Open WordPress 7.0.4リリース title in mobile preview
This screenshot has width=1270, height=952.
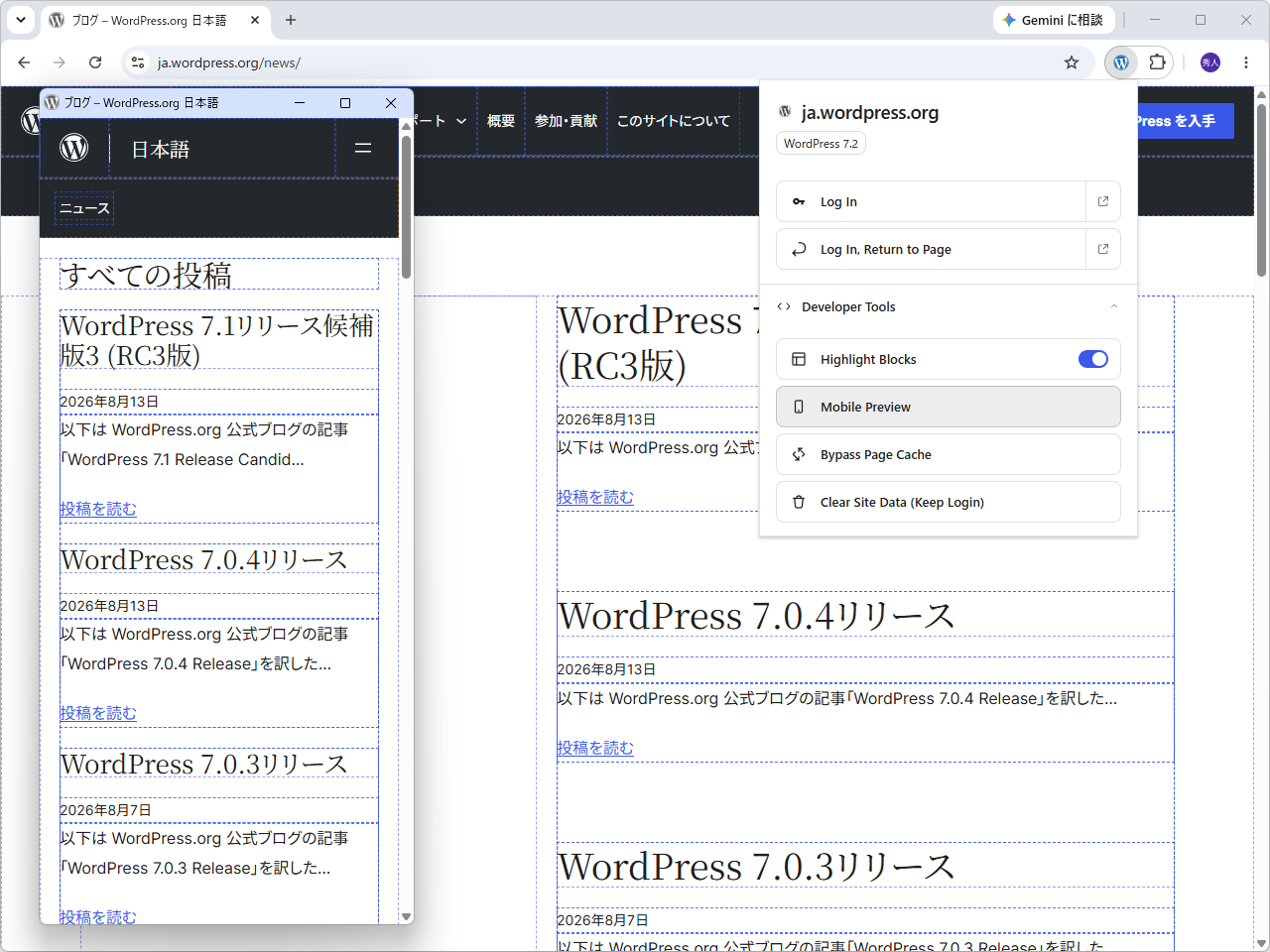[x=203, y=559]
